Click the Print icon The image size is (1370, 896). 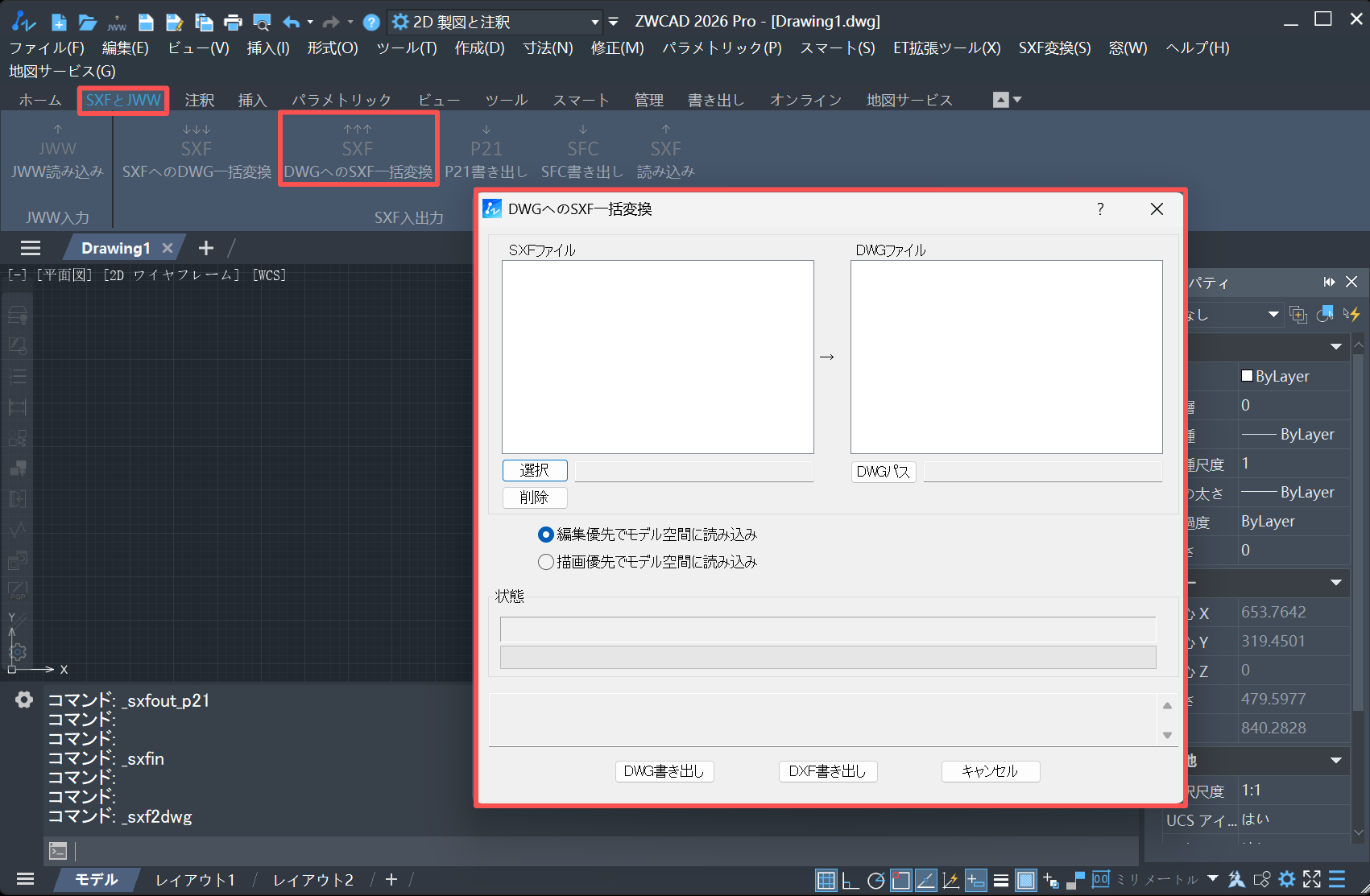coord(233,23)
